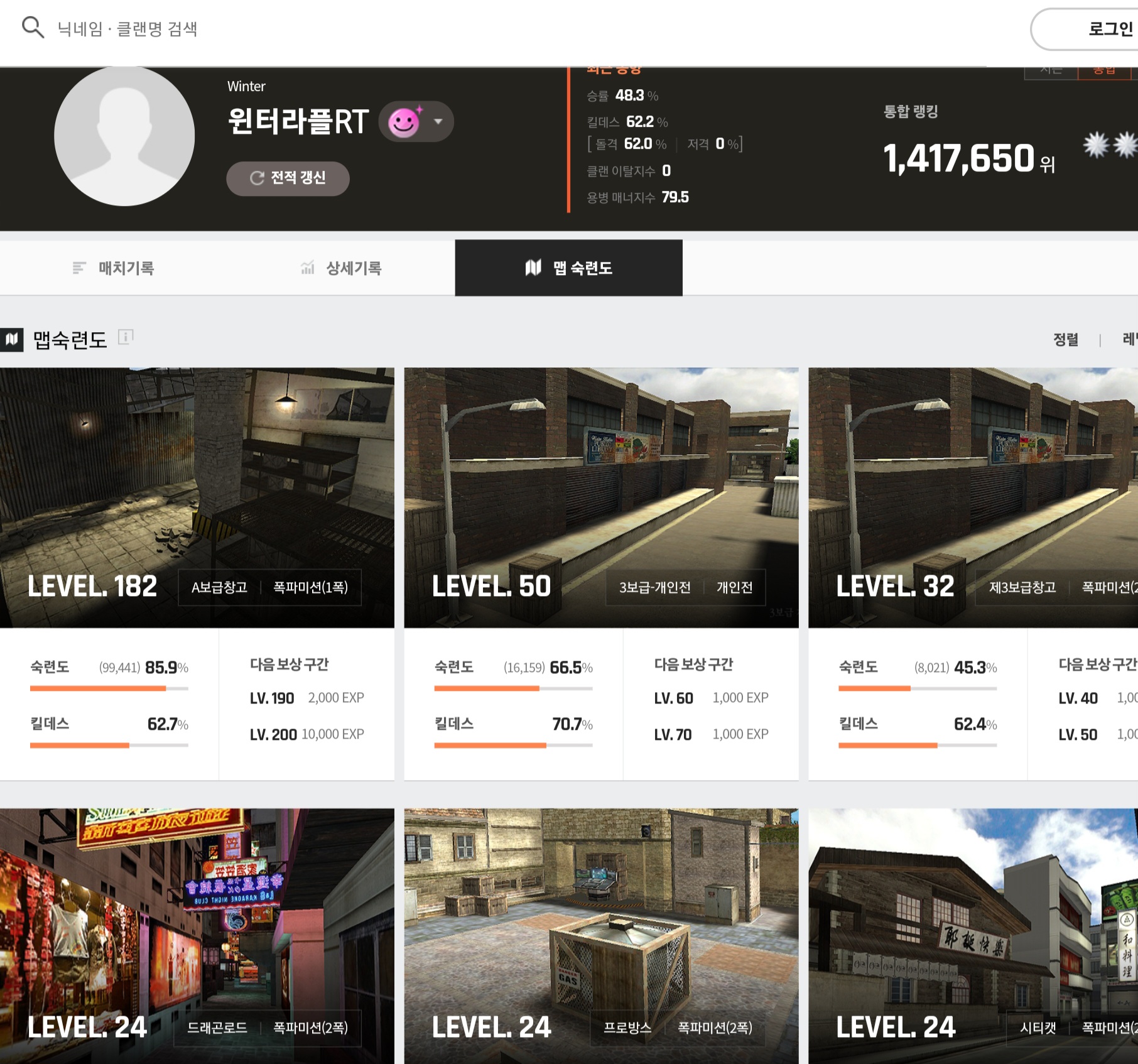Open the 매치기록 tab
The image size is (1138, 1064).
pyautogui.click(x=114, y=268)
